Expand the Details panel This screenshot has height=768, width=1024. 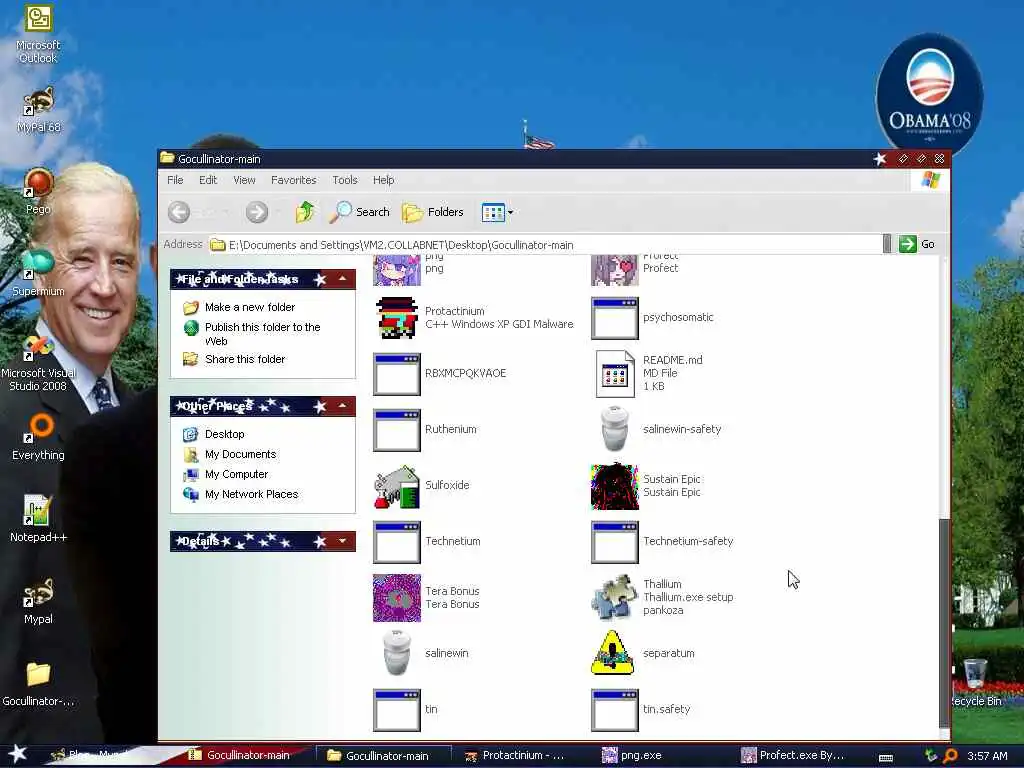tap(342, 541)
